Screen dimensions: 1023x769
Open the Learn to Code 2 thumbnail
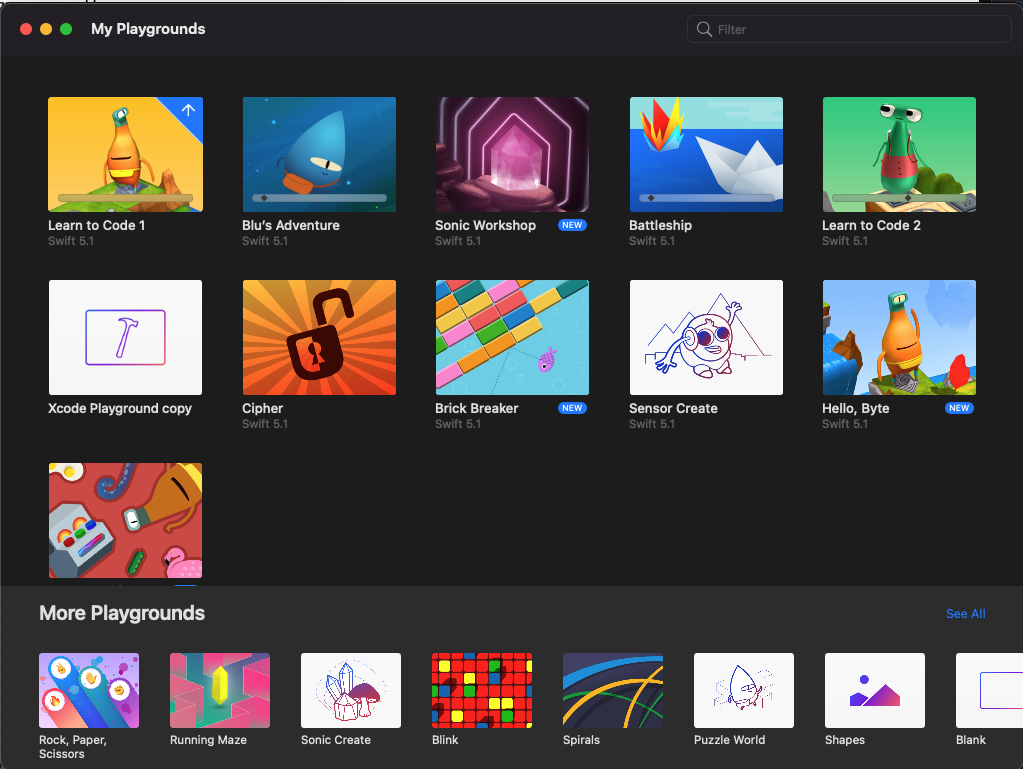899,155
